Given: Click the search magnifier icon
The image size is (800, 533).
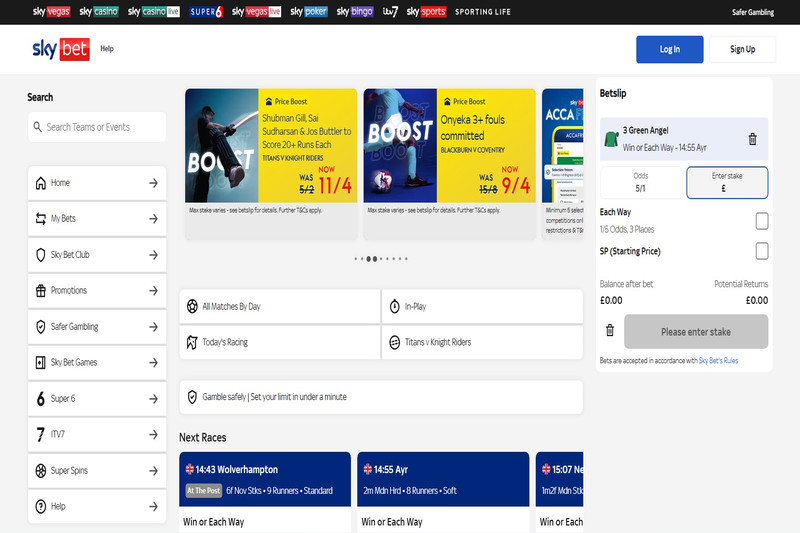Looking at the screenshot, I should click(x=38, y=126).
